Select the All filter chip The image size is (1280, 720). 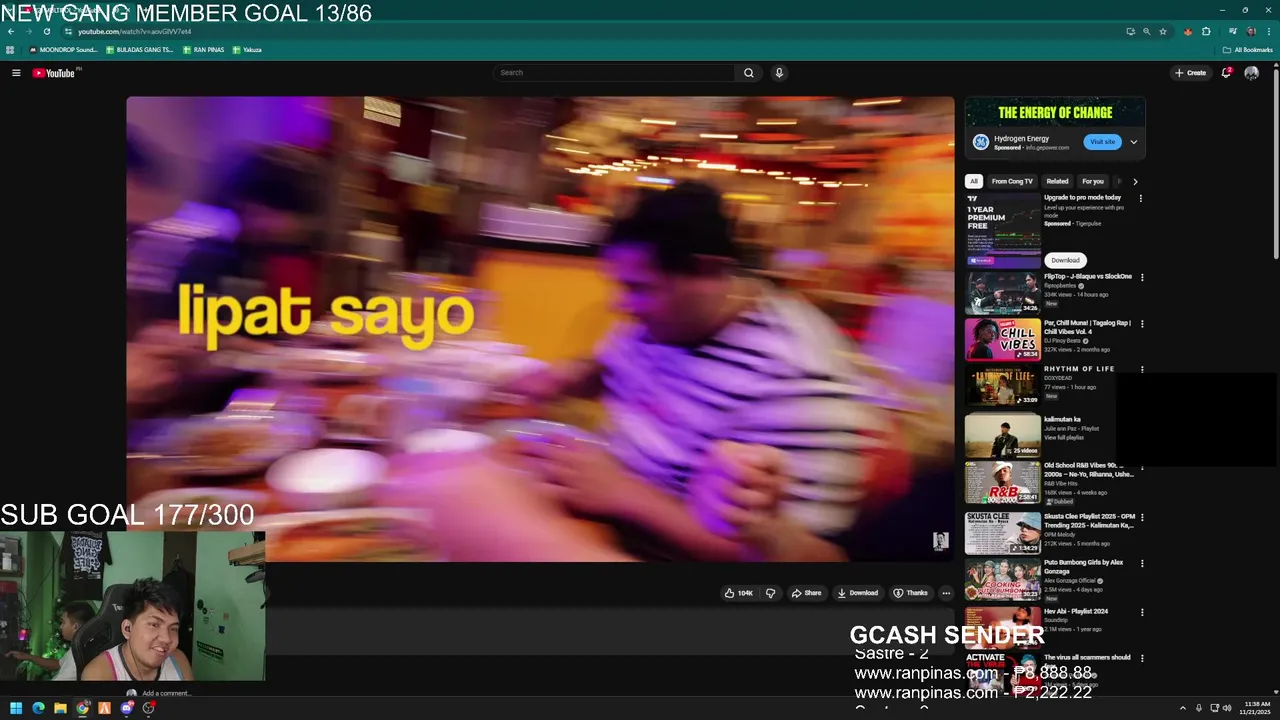tap(973, 182)
